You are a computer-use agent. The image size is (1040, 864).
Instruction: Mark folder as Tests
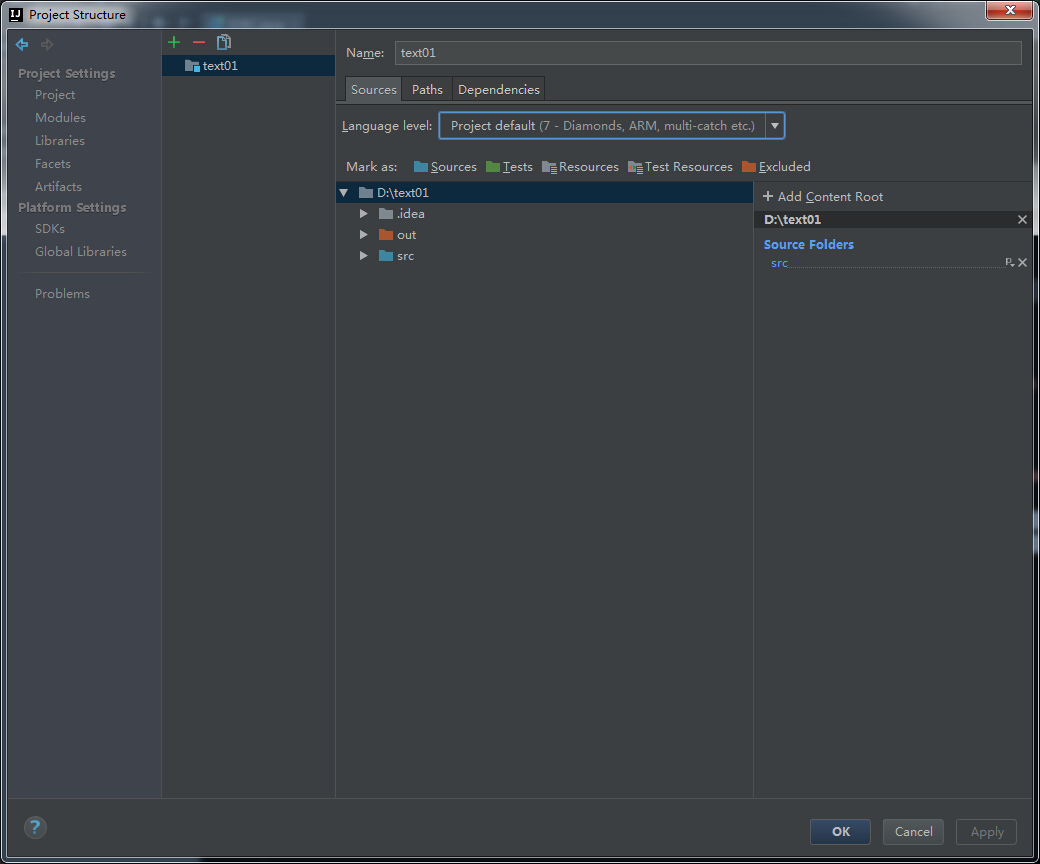tap(509, 166)
